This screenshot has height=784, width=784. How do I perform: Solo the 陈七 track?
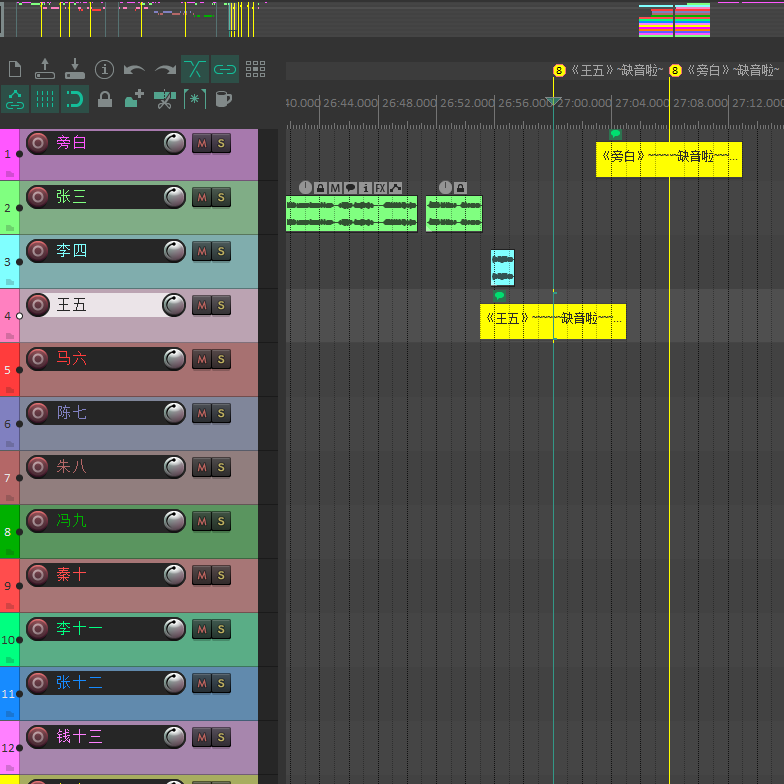coord(221,414)
